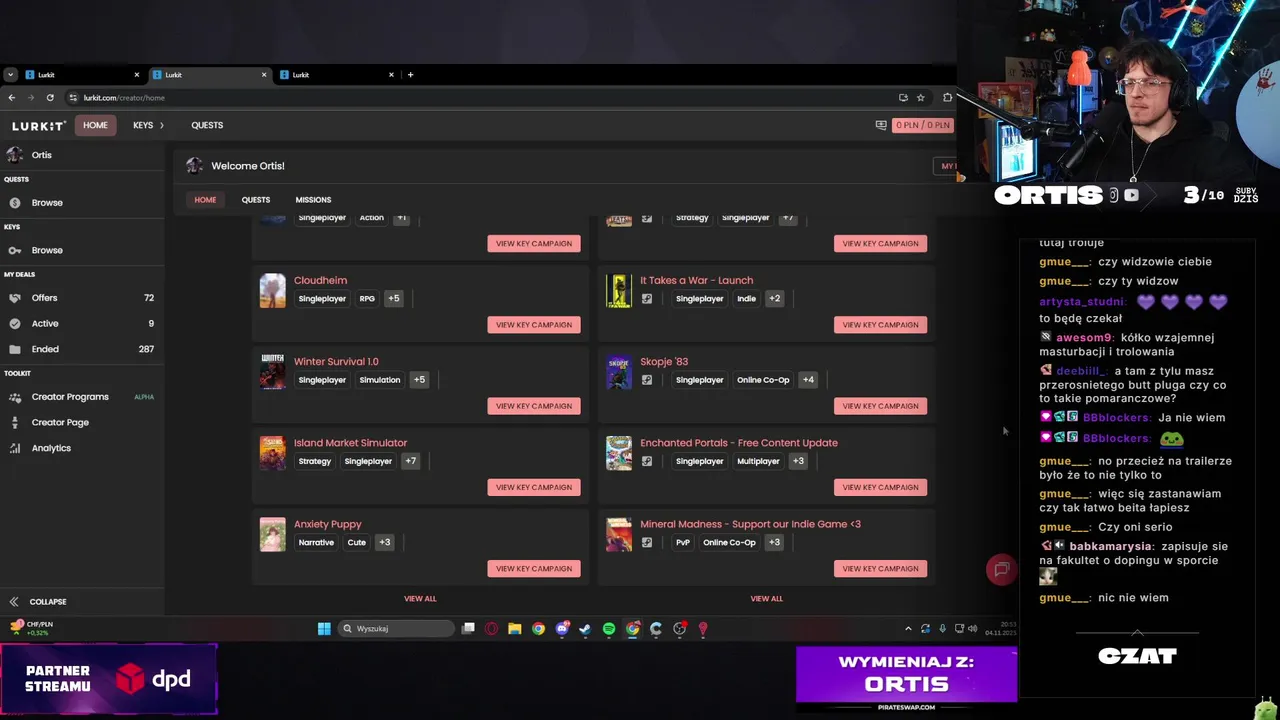Click the Ended folder icon in sidebar
Screen dimensions: 1280x720
(x=15, y=349)
